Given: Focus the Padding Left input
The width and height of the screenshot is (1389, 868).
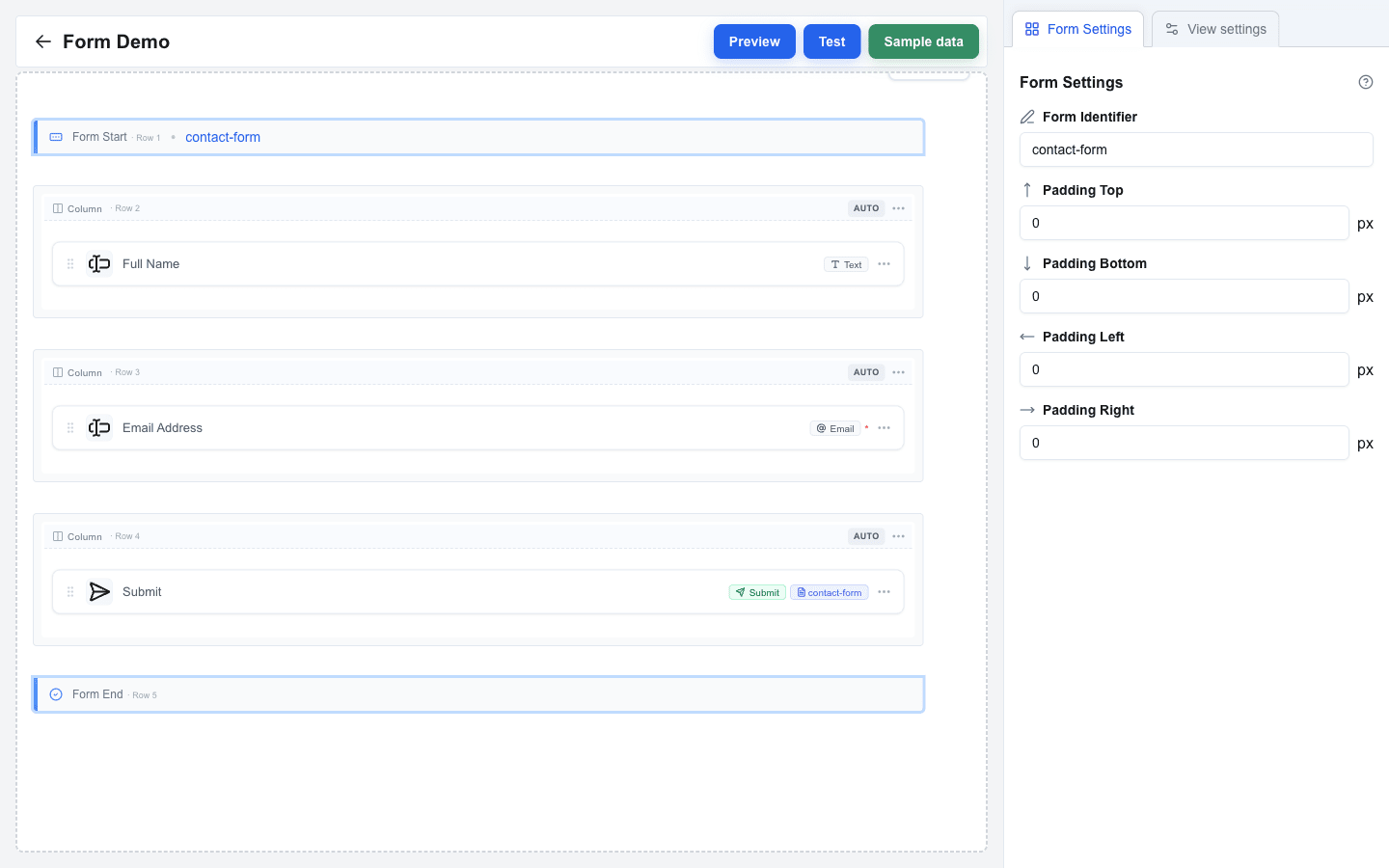Looking at the screenshot, I should point(1184,369).
